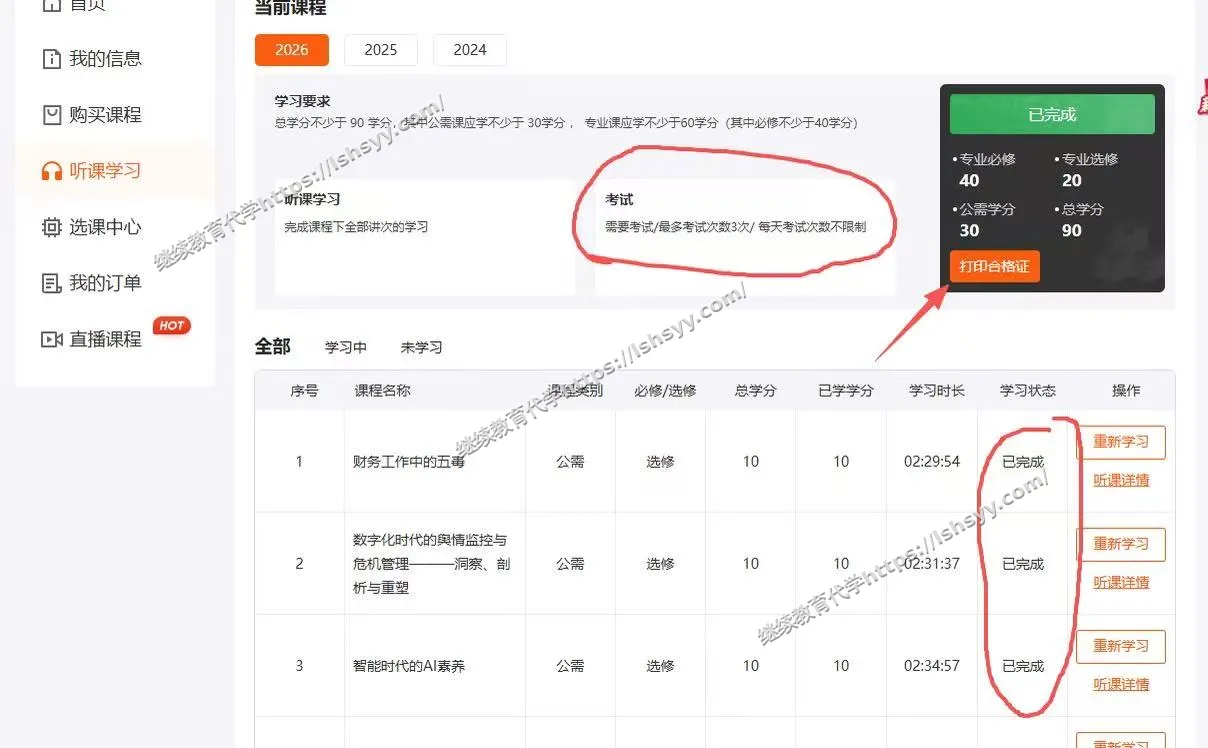Click the 购买课程 shopping bag icon
This screenshot has width=1208, height=748.
[x=52, y=115]
